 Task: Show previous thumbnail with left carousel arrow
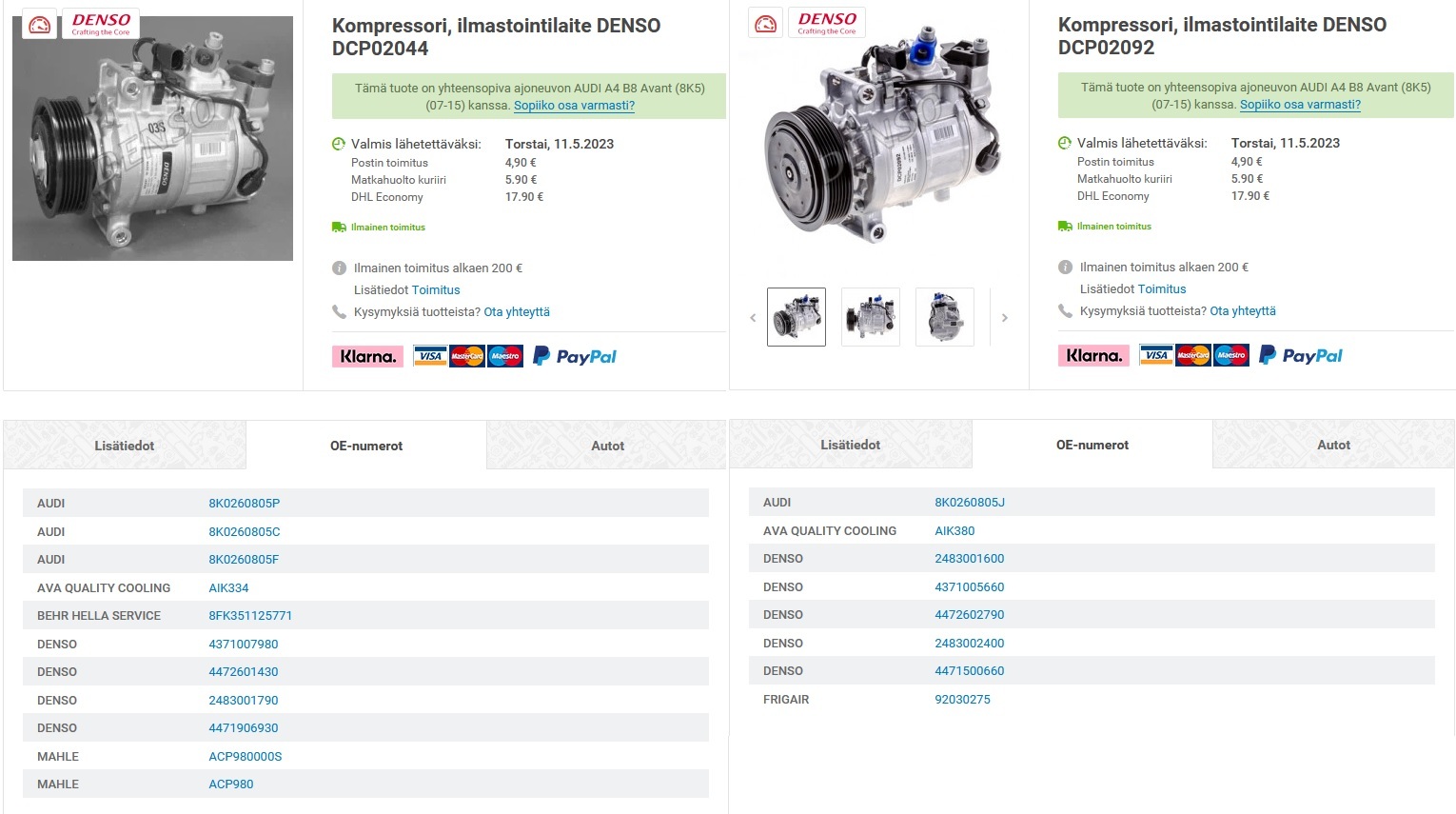[x=753, y=318]
